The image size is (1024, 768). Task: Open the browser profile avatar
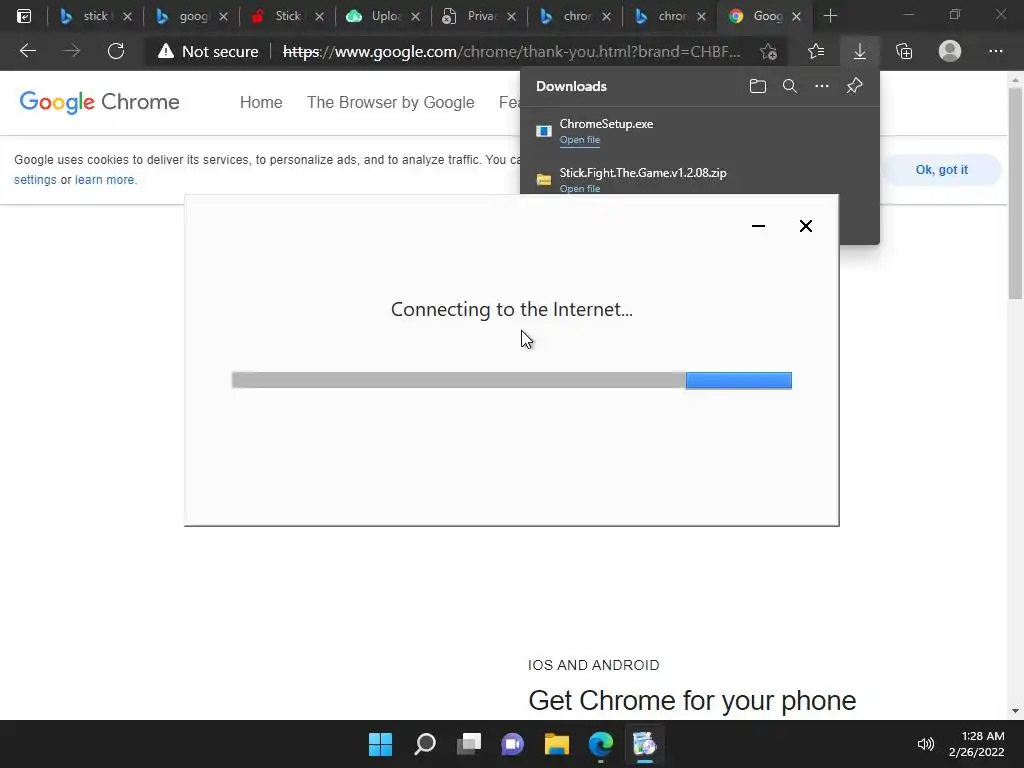[950, 51]
